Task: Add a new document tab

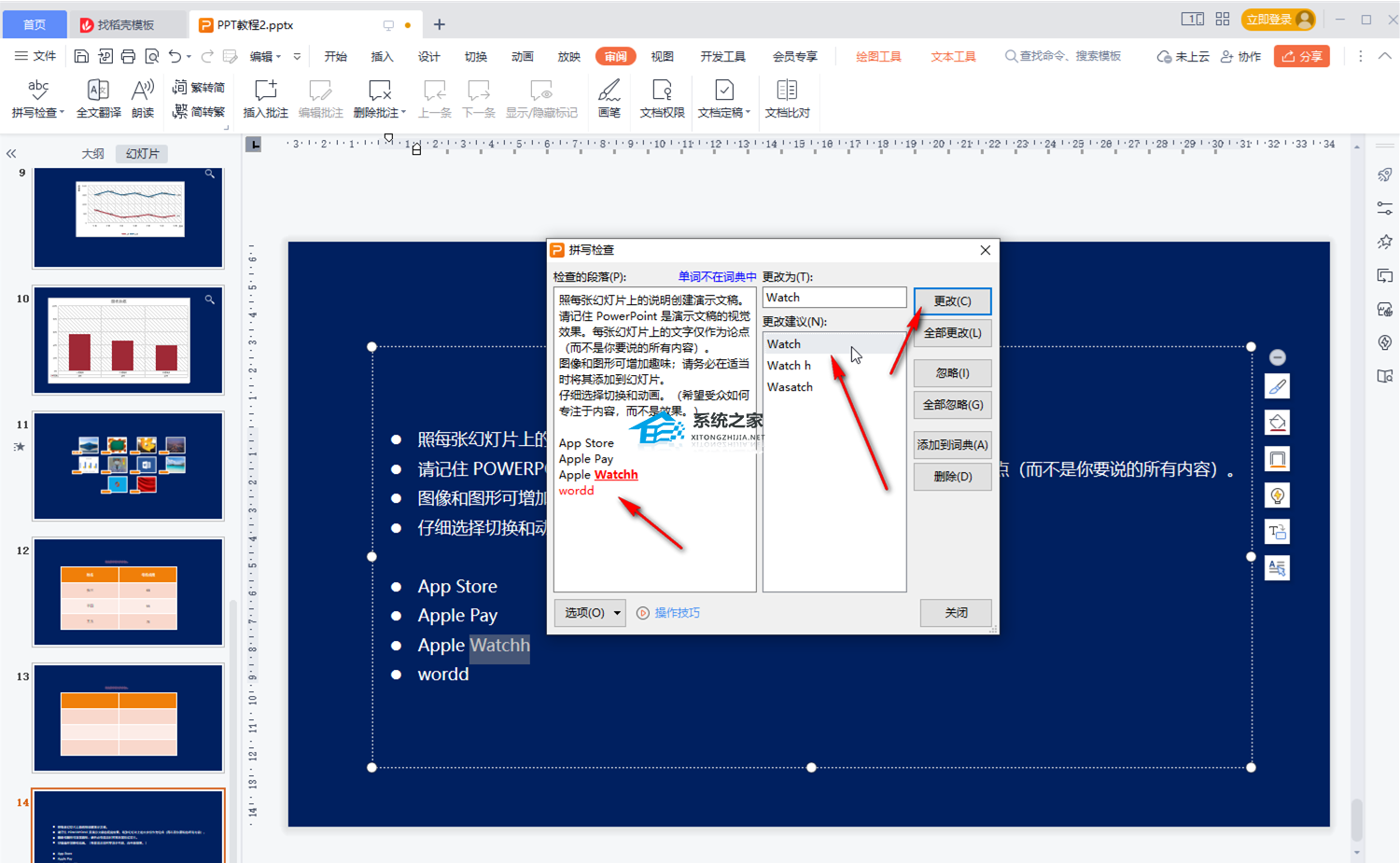Action: click(440, 25)
